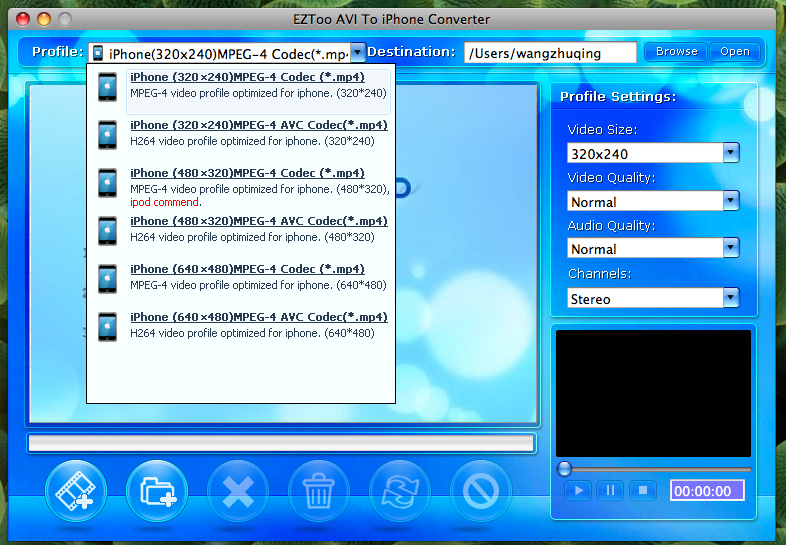Click the add folder icon
The width and height of the screenshot is (786, 545).
coord(157,491)
